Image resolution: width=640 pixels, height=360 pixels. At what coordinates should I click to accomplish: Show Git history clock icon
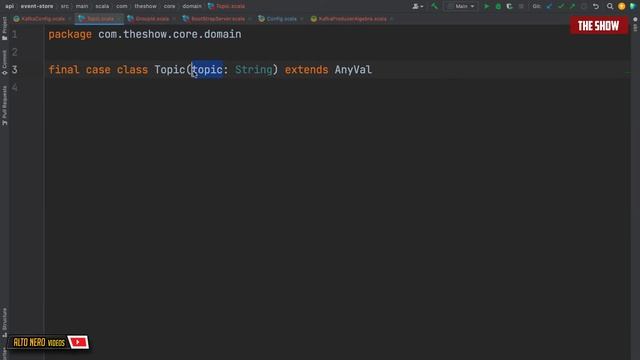584,6
